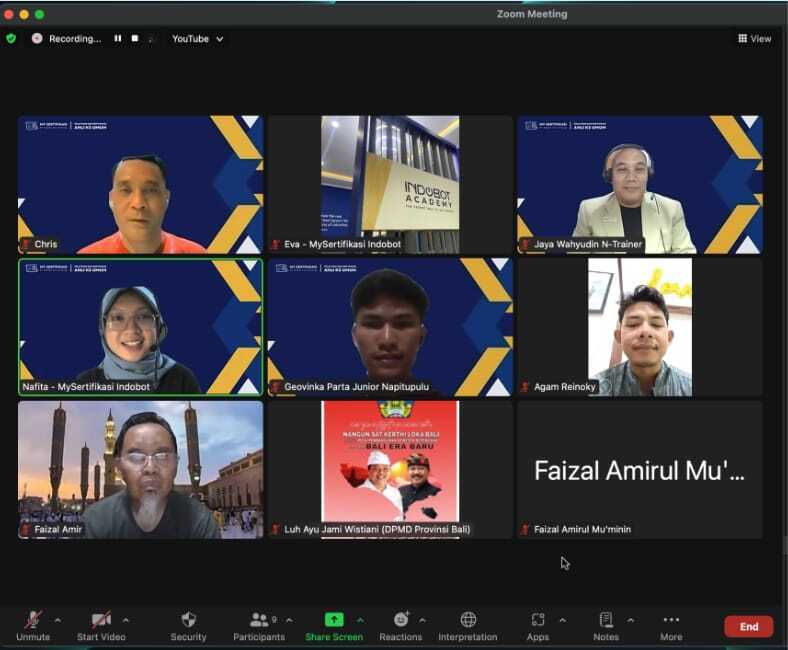
Task: Open Interpretation globe options
Action: pos(468,620)
